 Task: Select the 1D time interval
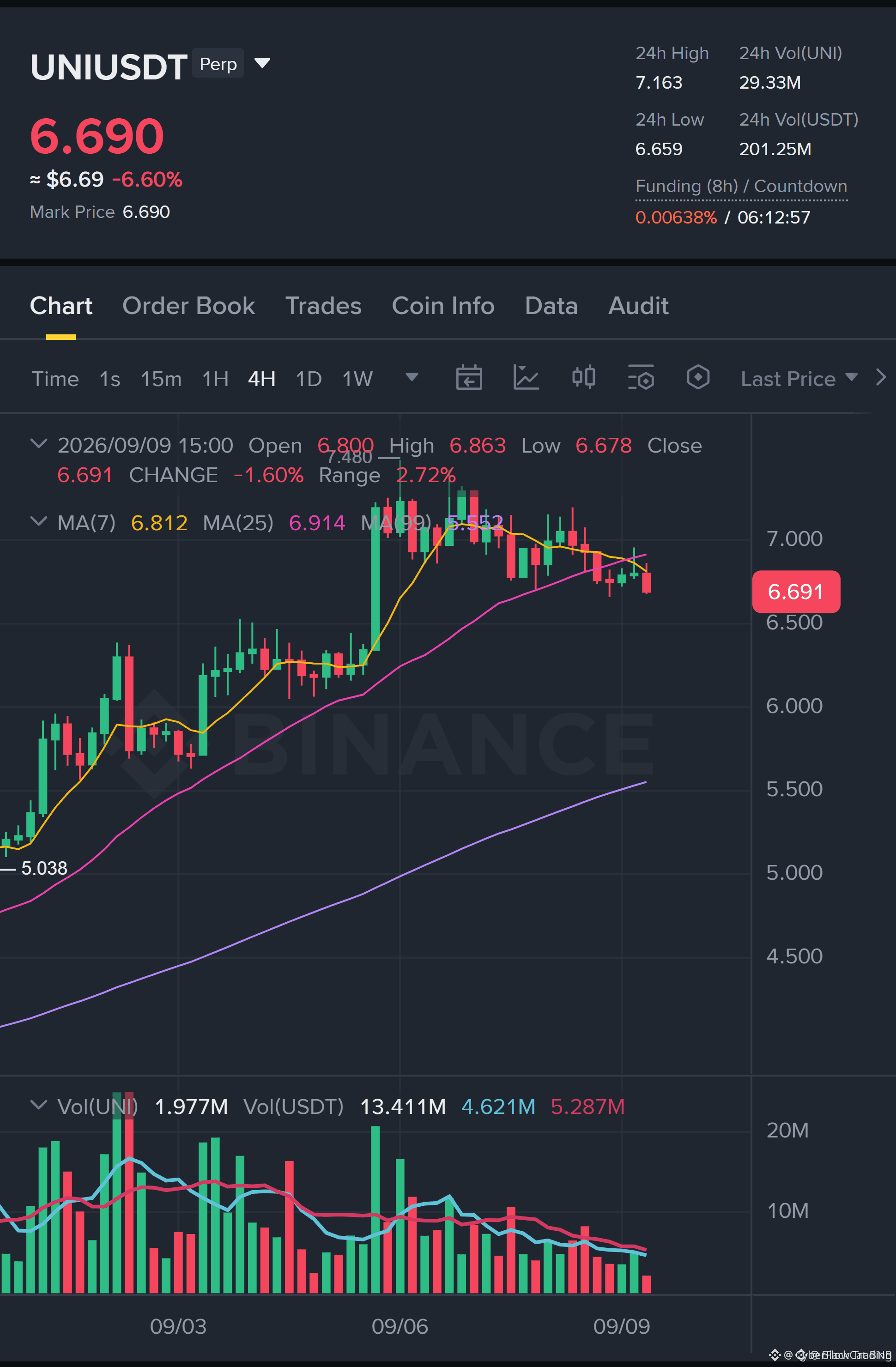pos(309,379)
